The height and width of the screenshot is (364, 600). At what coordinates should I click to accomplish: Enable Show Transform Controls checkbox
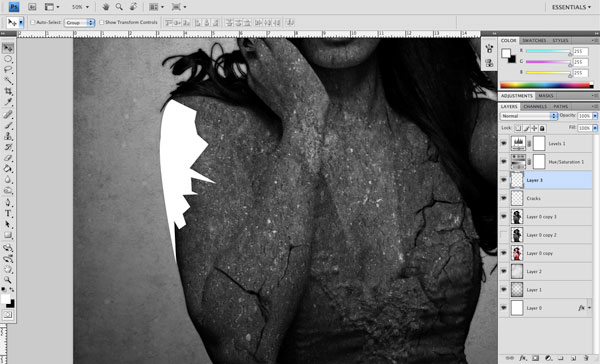click(102, 23)
